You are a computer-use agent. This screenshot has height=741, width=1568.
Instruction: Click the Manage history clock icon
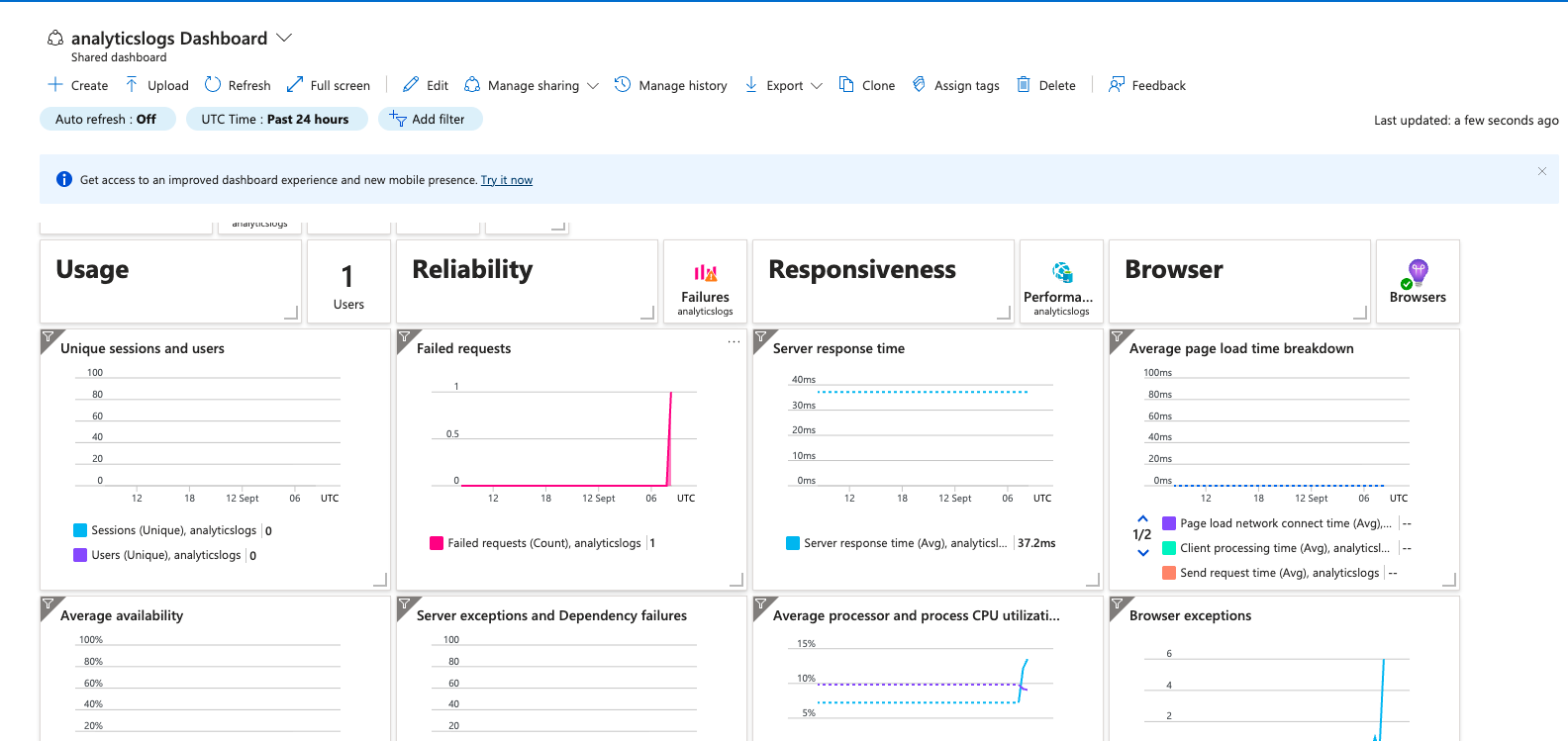click(623, 85)
